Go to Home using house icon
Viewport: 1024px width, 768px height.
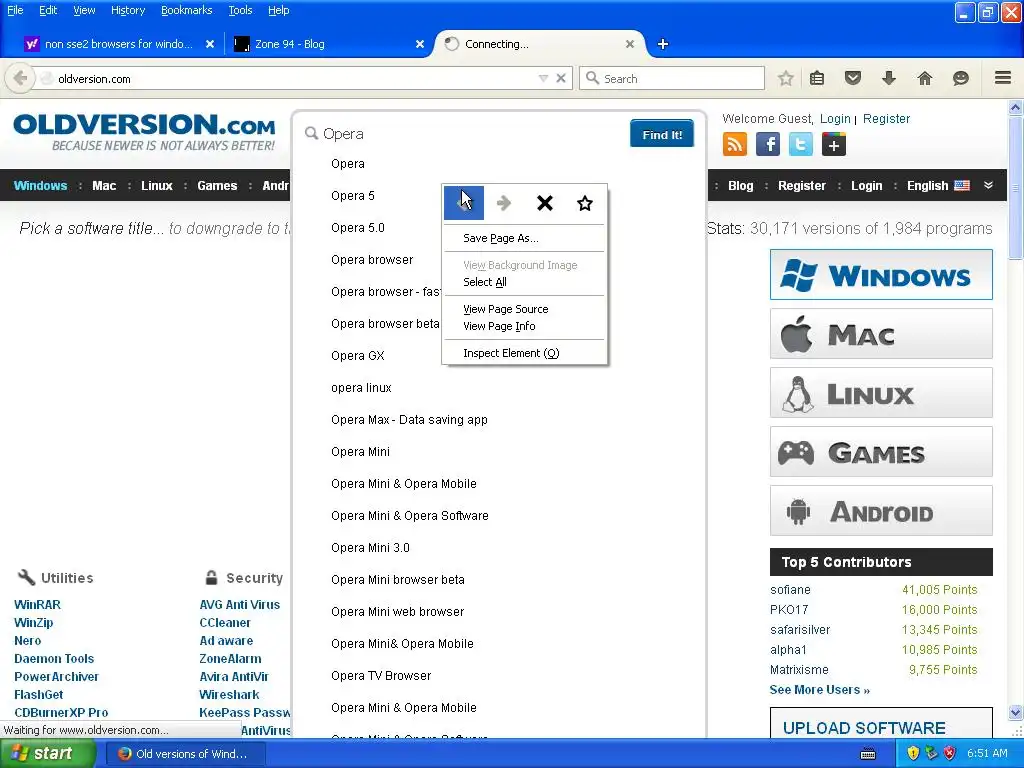[x=925, y=78]
